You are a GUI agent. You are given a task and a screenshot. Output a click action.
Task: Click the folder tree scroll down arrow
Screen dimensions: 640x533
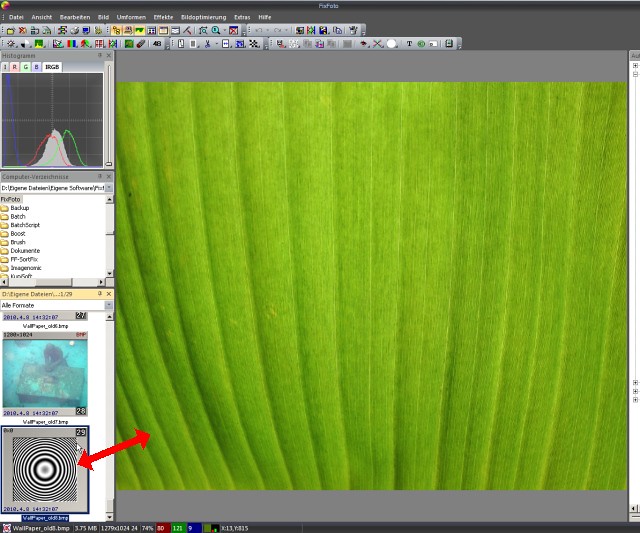[x=109, y=273]
